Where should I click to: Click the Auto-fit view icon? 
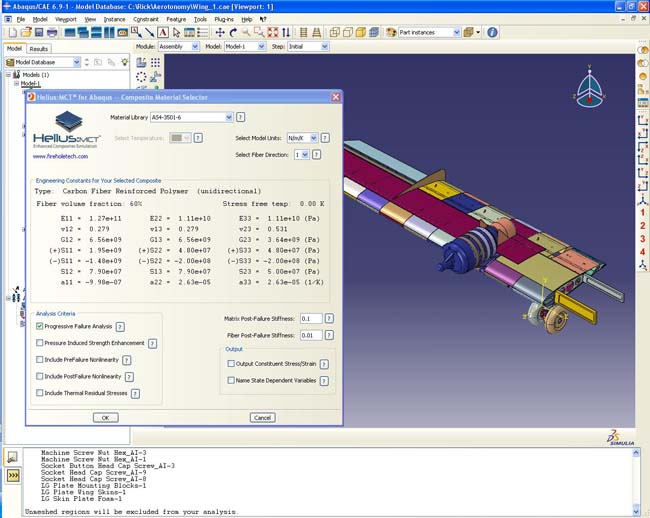[272, 32]
